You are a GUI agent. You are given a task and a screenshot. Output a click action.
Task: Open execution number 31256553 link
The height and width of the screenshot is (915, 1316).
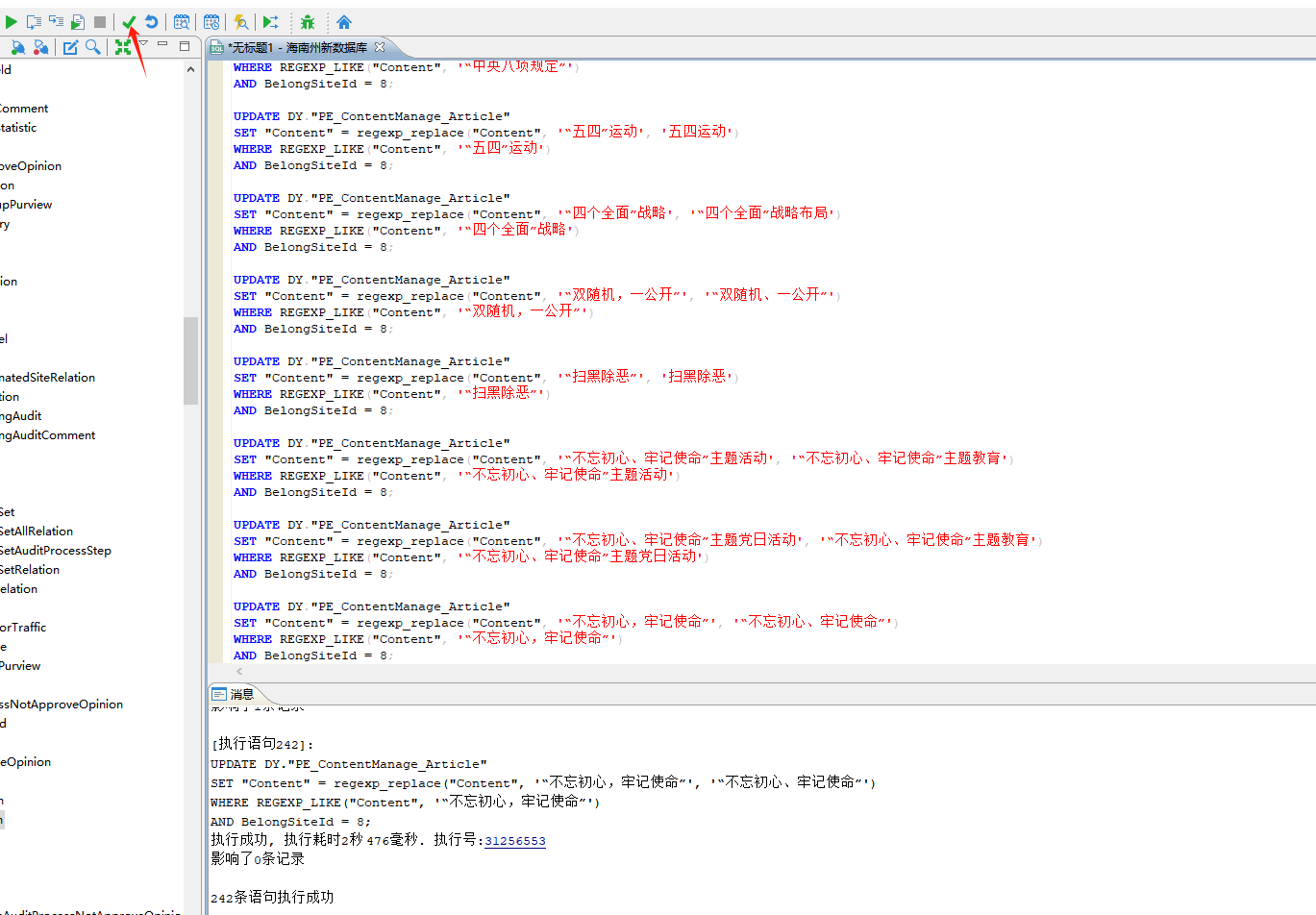514,841
